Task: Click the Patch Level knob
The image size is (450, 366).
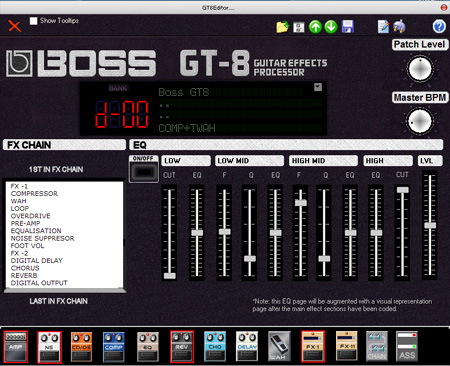Action: pyautogui.click(x=420, y=69)
